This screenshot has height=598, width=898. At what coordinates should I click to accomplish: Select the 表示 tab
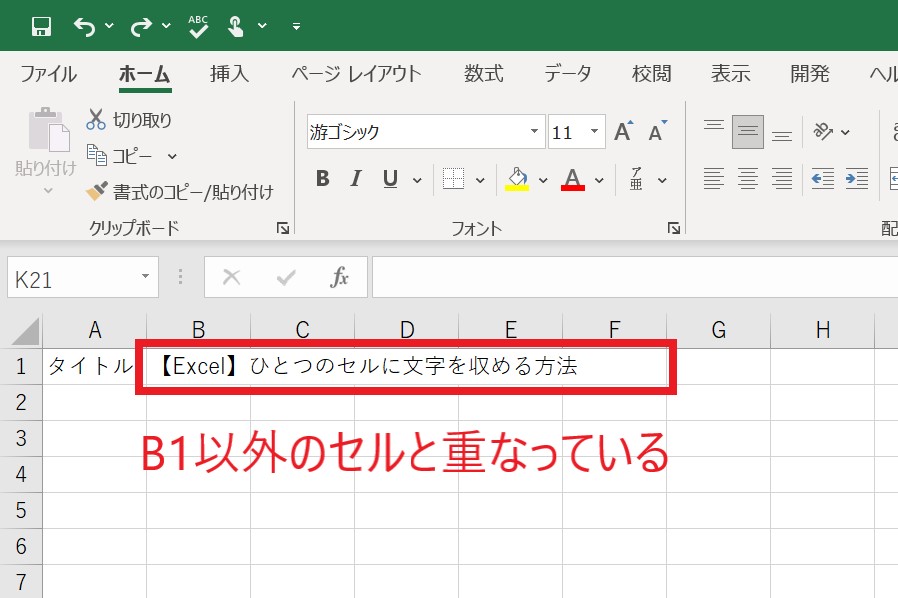tap(731, 74)
